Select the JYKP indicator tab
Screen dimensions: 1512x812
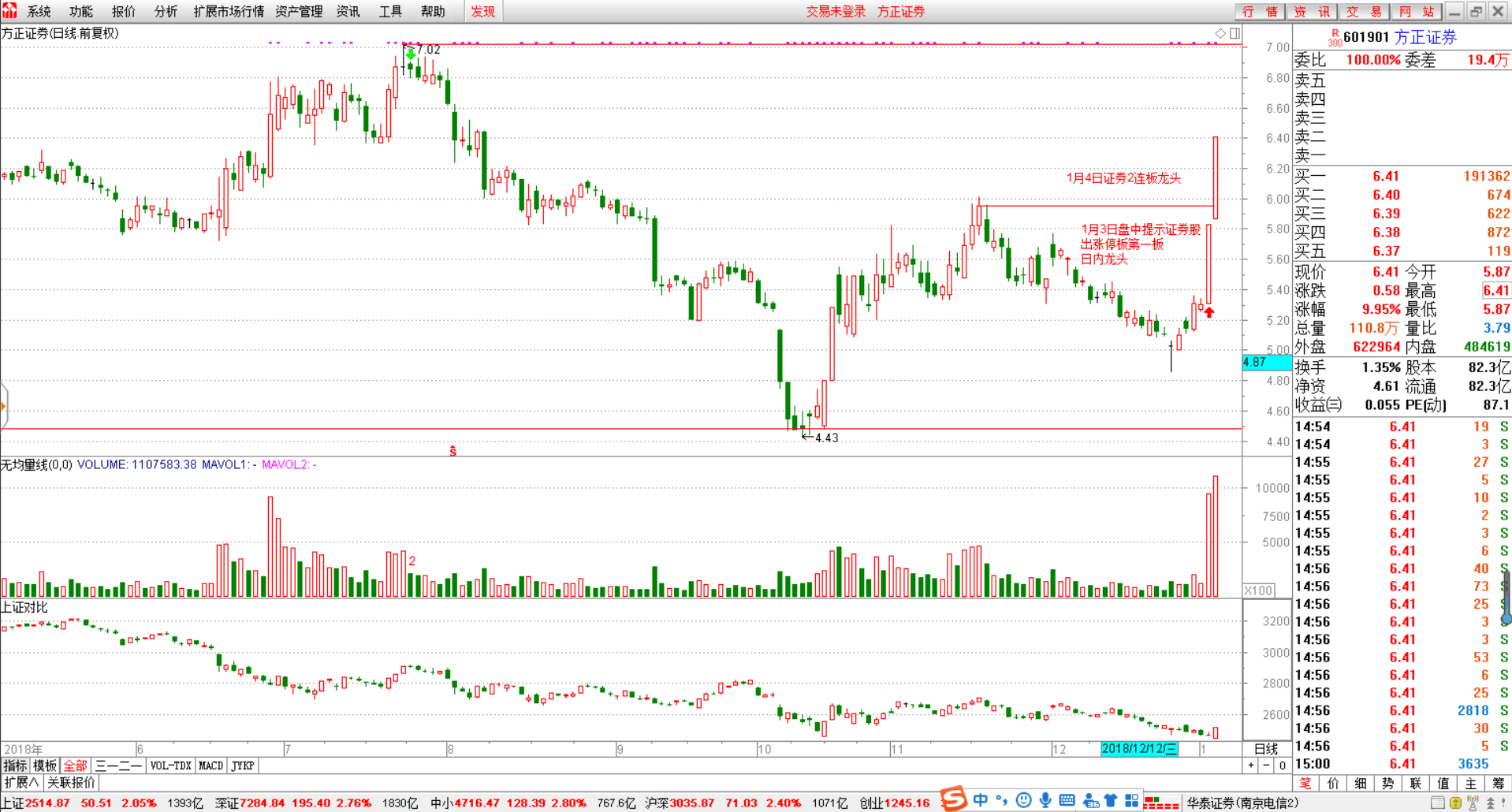point(243,765)
